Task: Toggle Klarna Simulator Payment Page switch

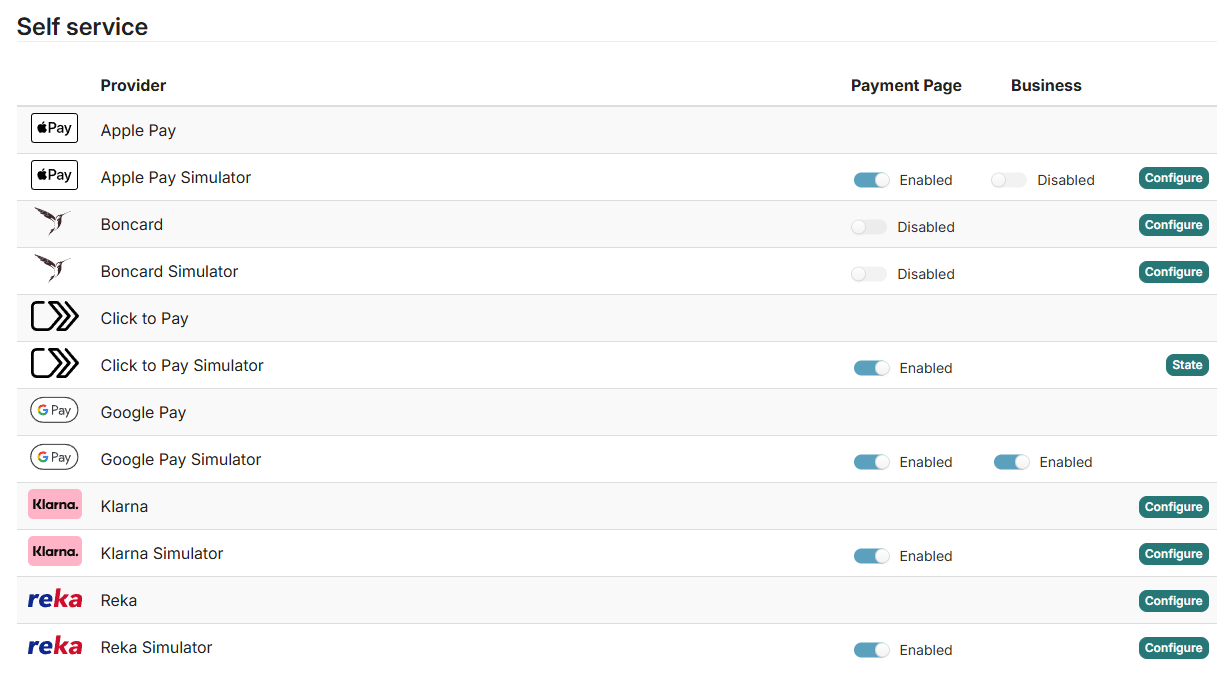Action: pyautogui.click(x=871, y=556)
